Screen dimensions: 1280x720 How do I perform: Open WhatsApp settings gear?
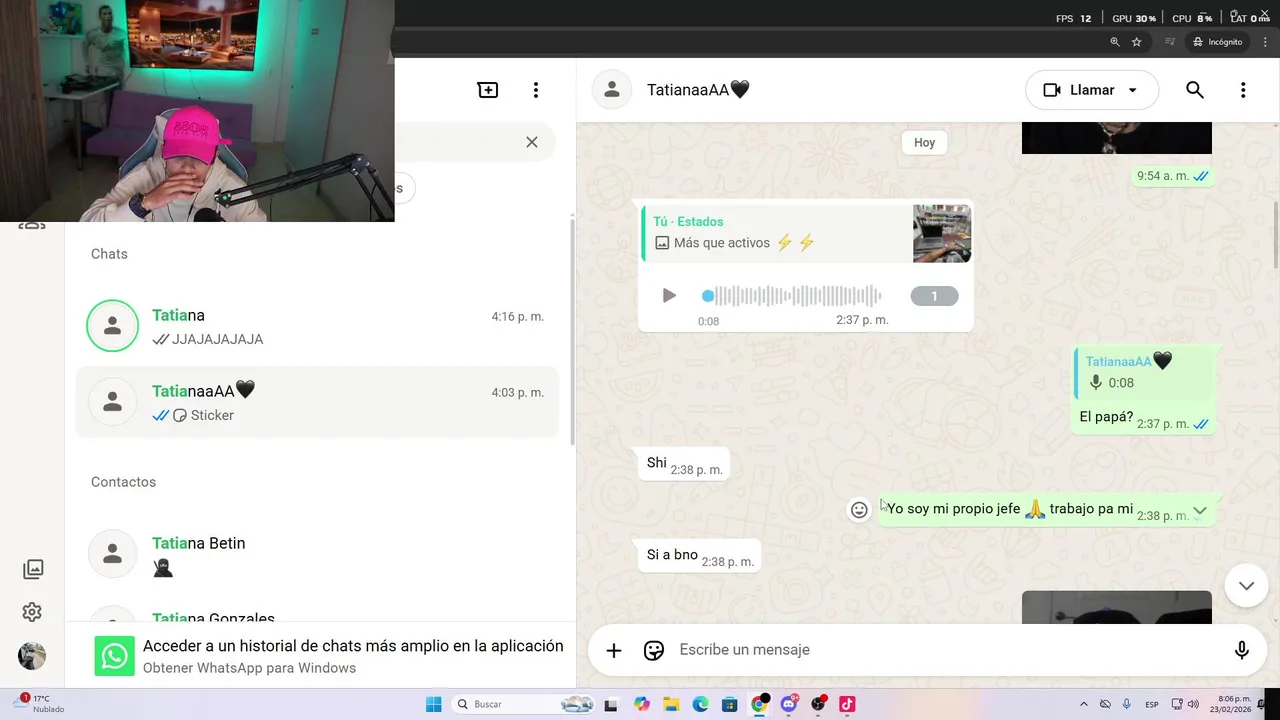32,612
